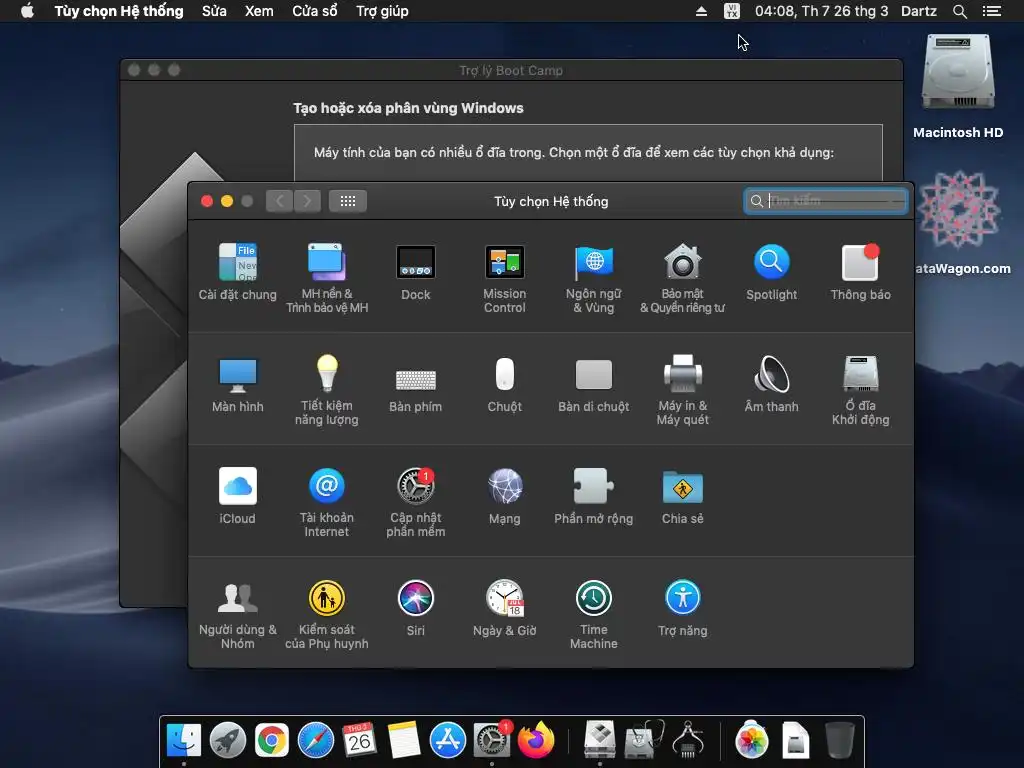Focus the Tìm kiếm search field

tap(826, 201)
